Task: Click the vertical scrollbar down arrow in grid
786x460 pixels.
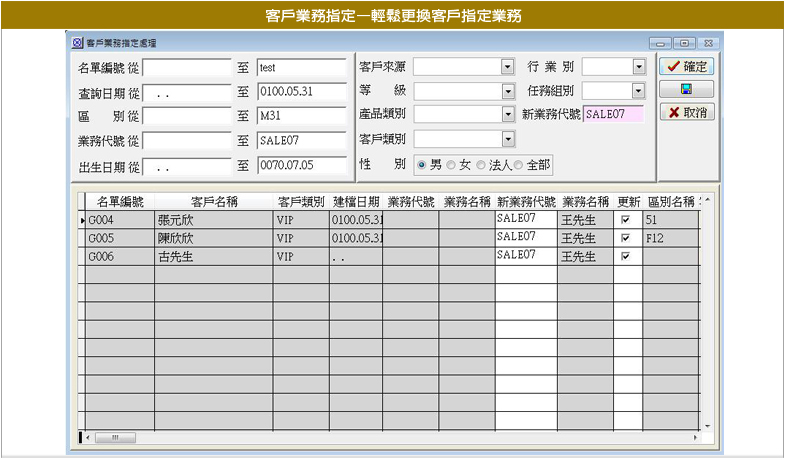Action: coord(708,426)
